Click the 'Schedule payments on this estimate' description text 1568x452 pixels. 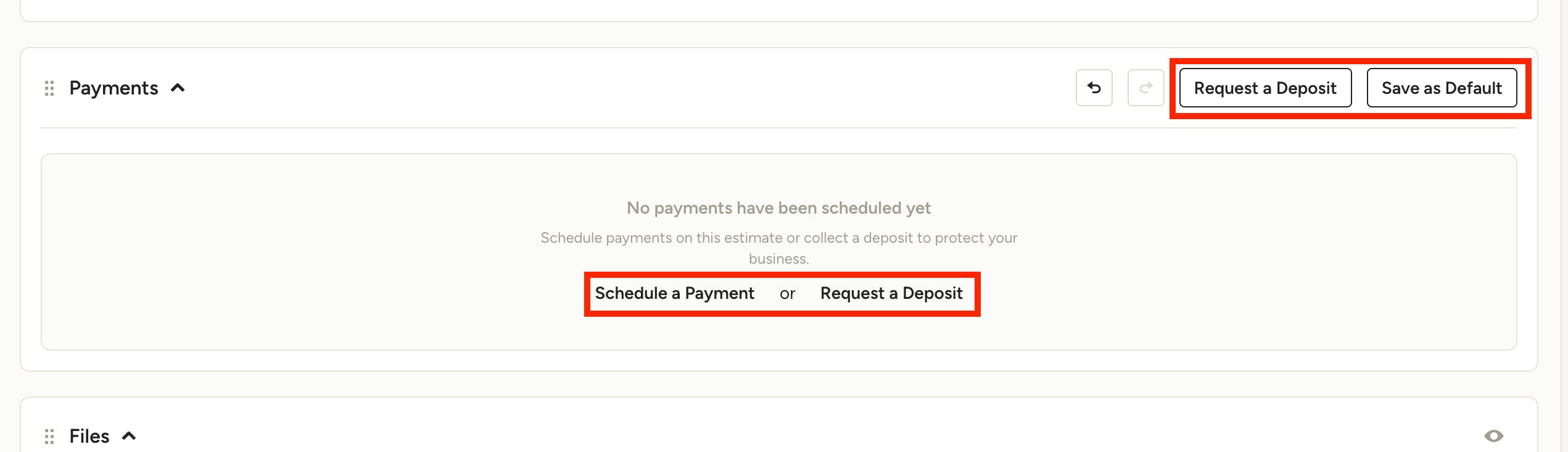pyautogui.click(x=778, y=248)
